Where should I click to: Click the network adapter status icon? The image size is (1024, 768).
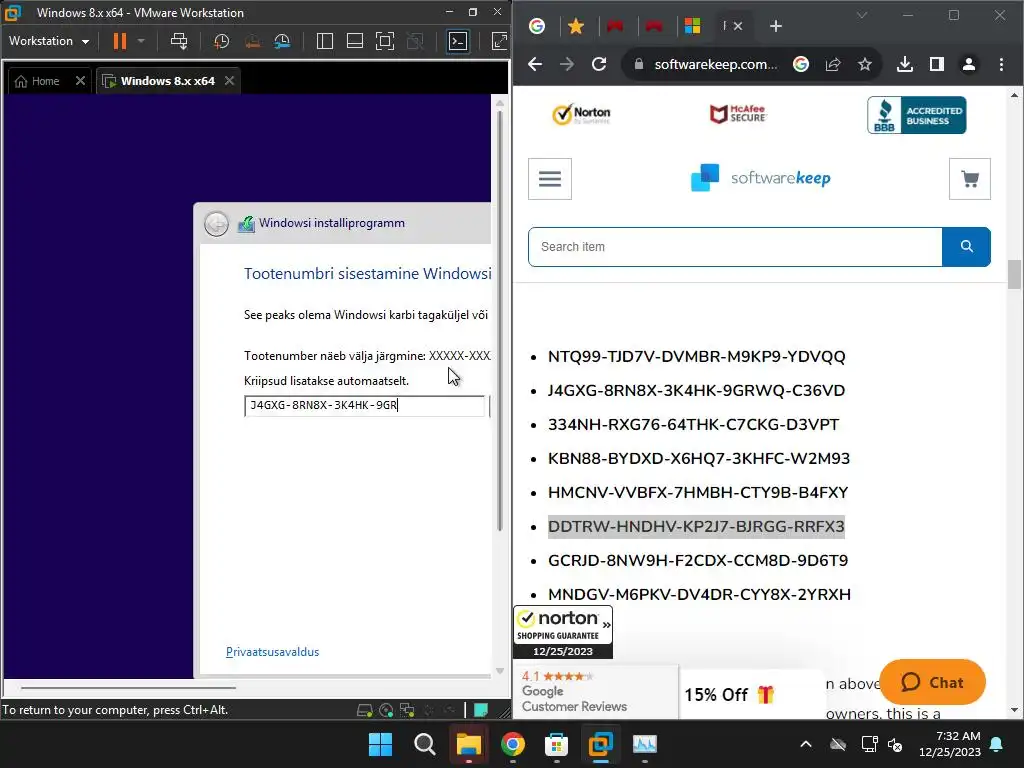click(x=407, y=710)
